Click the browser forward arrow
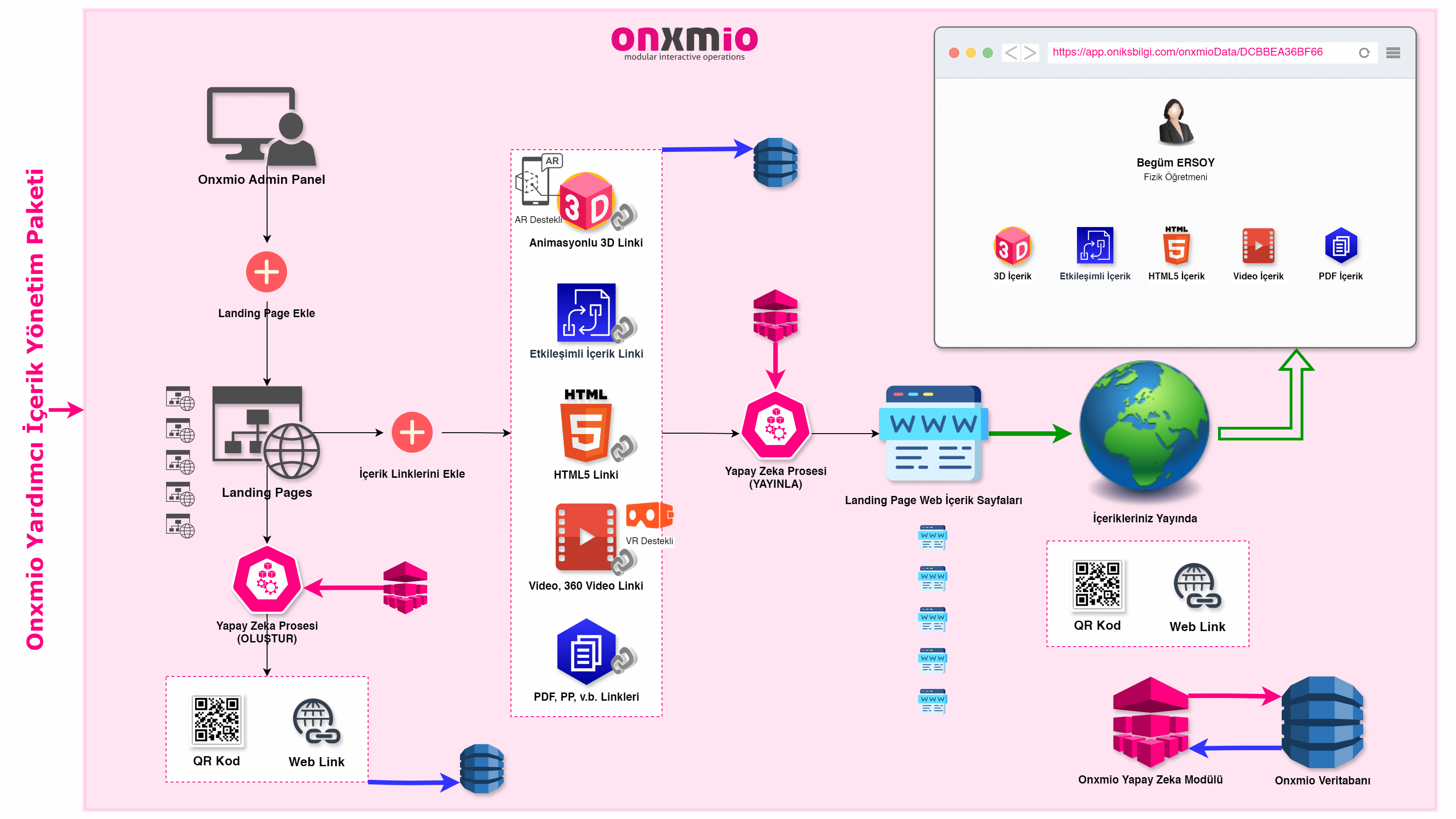 coord(1030,53)
